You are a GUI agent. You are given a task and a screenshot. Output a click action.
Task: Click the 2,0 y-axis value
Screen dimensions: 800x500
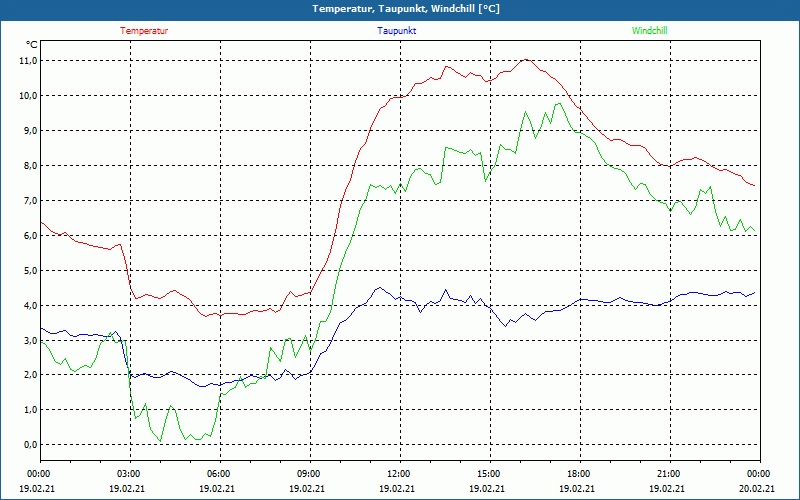[30, 375]
